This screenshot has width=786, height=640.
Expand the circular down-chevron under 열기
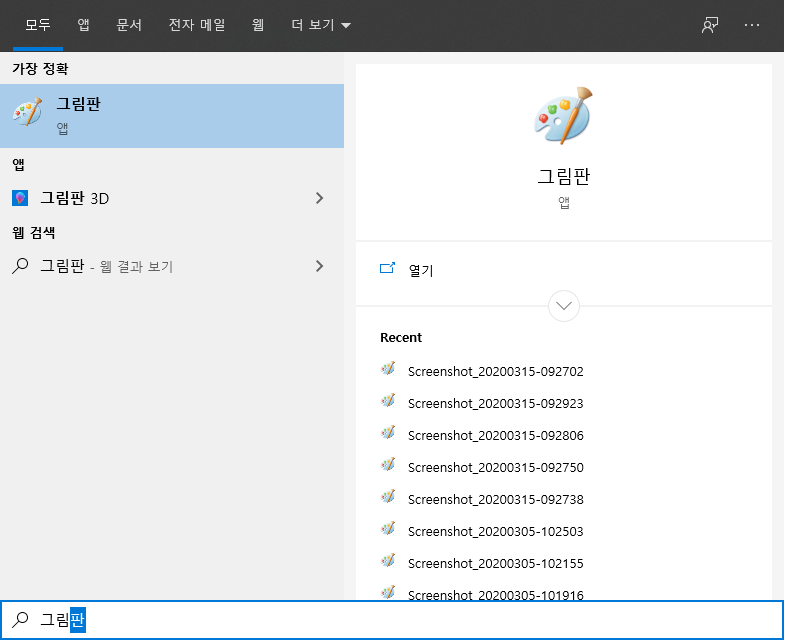click(564, 305)
